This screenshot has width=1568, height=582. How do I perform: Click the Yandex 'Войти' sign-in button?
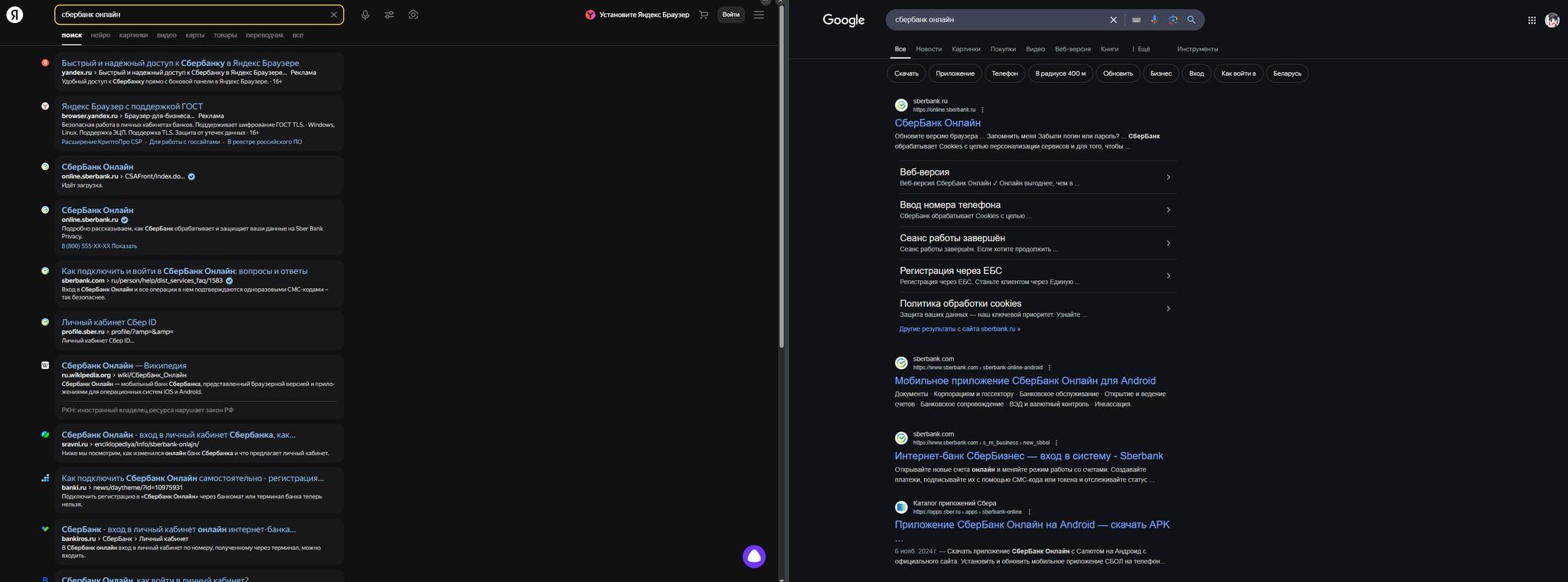(x=731, y=15)
